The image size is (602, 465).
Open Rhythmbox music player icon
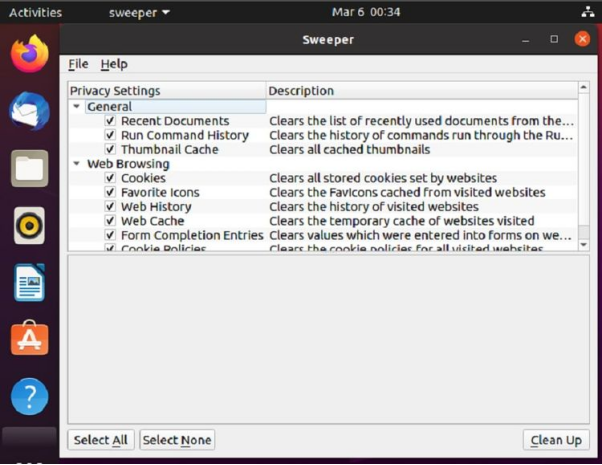(x=30, y=225)
